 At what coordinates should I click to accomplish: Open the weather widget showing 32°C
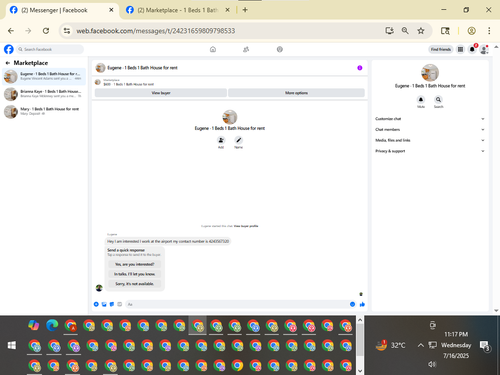(390, 345)
